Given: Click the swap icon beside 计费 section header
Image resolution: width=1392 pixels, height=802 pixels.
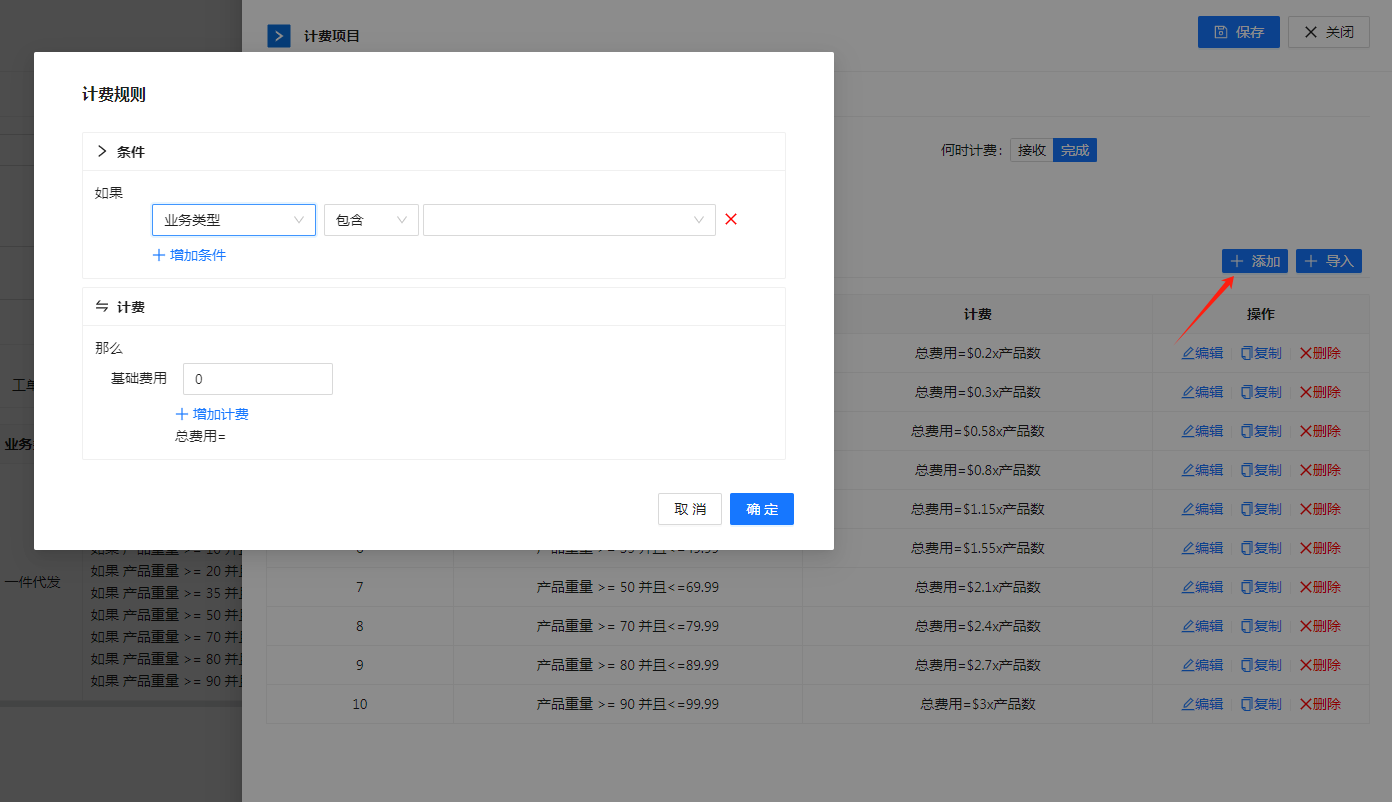Looking at the screenshot, I should click(x=102, y=307).
